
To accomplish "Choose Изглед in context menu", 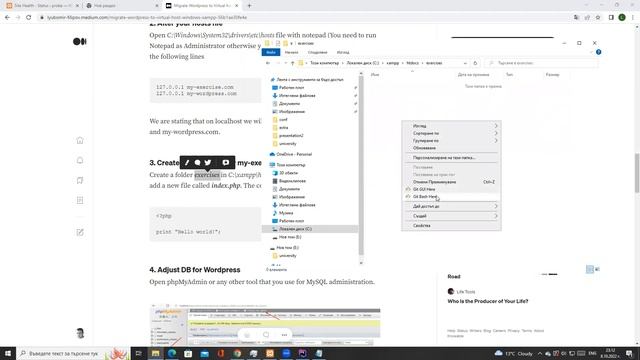I will [x=451, y=126].
